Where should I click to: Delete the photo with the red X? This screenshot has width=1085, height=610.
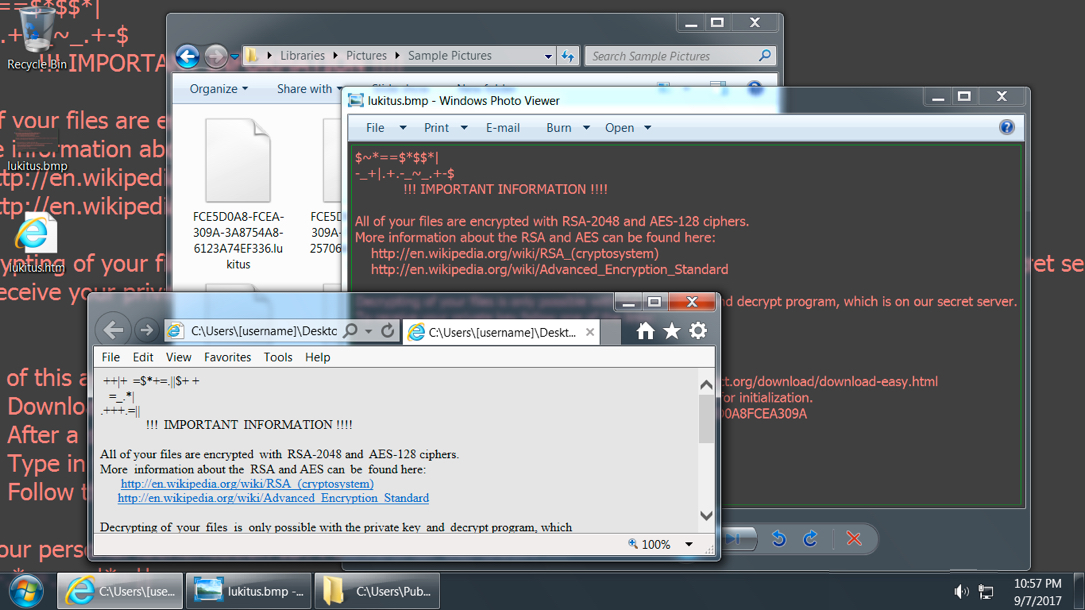(x=854, y=539)
